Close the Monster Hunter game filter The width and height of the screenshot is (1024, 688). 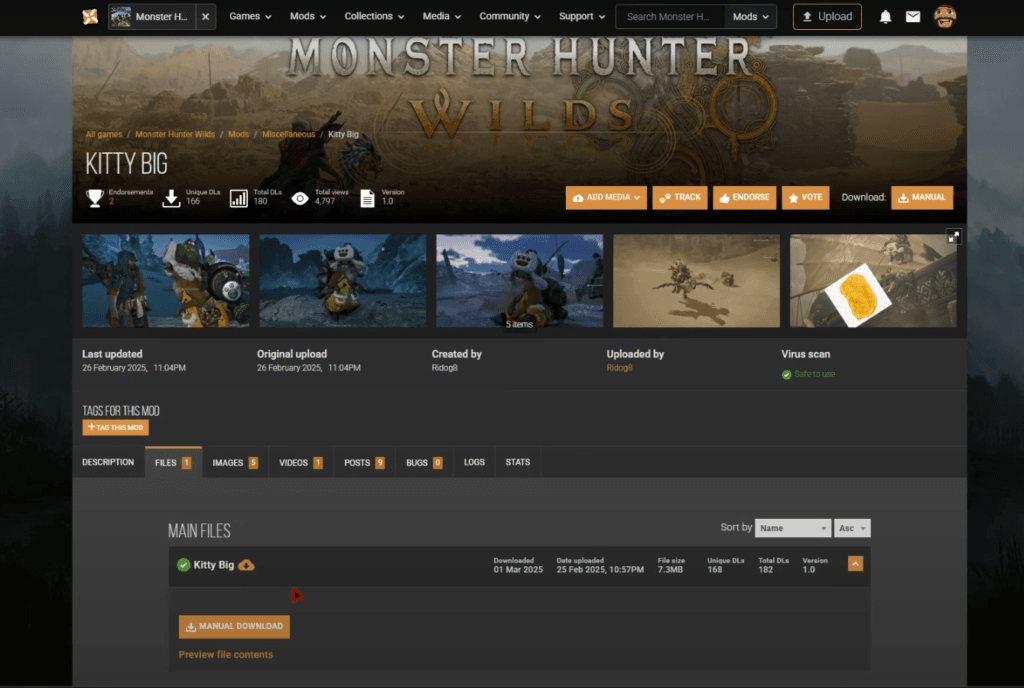point(205,16)
